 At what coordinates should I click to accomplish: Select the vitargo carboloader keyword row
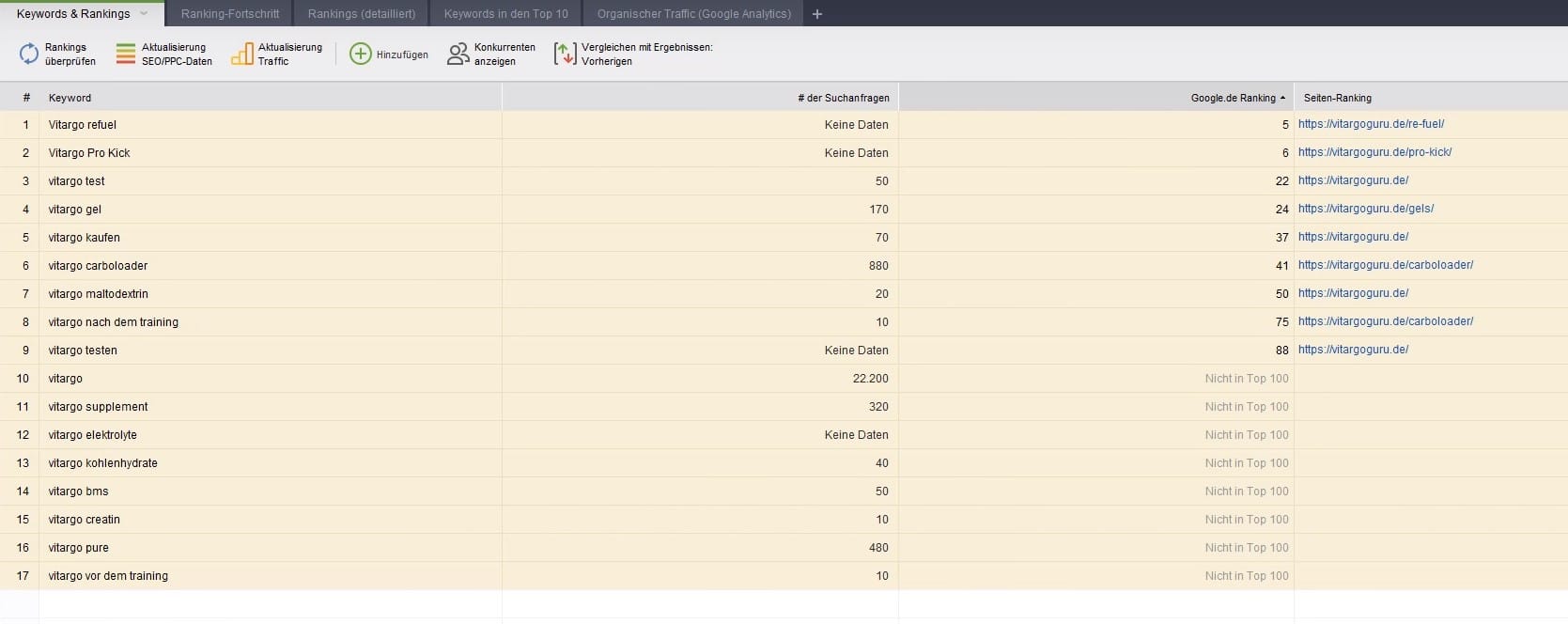(98, 266)
